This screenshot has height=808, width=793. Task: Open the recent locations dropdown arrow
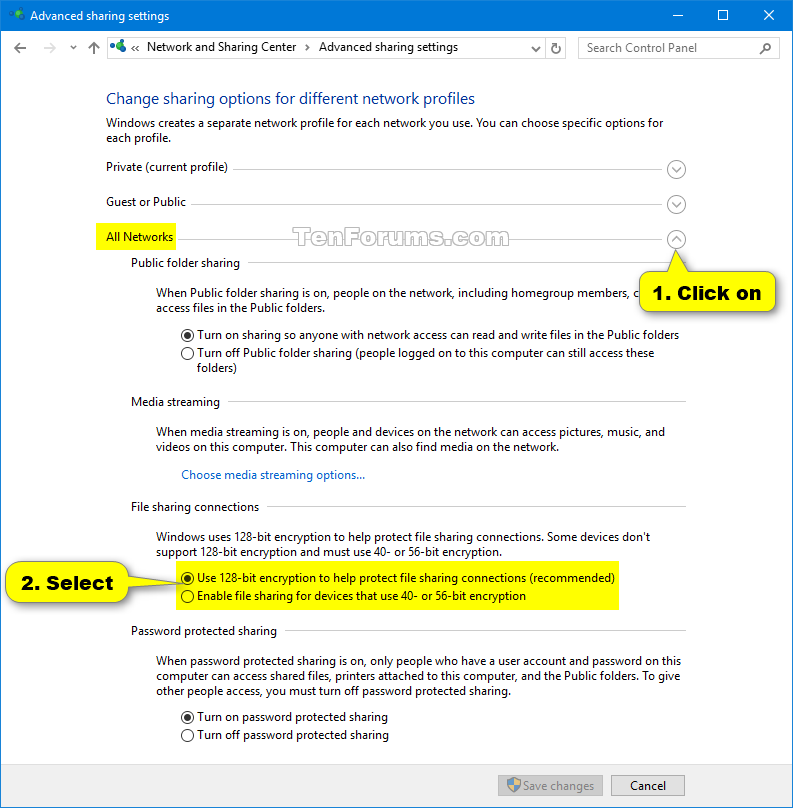73,48
